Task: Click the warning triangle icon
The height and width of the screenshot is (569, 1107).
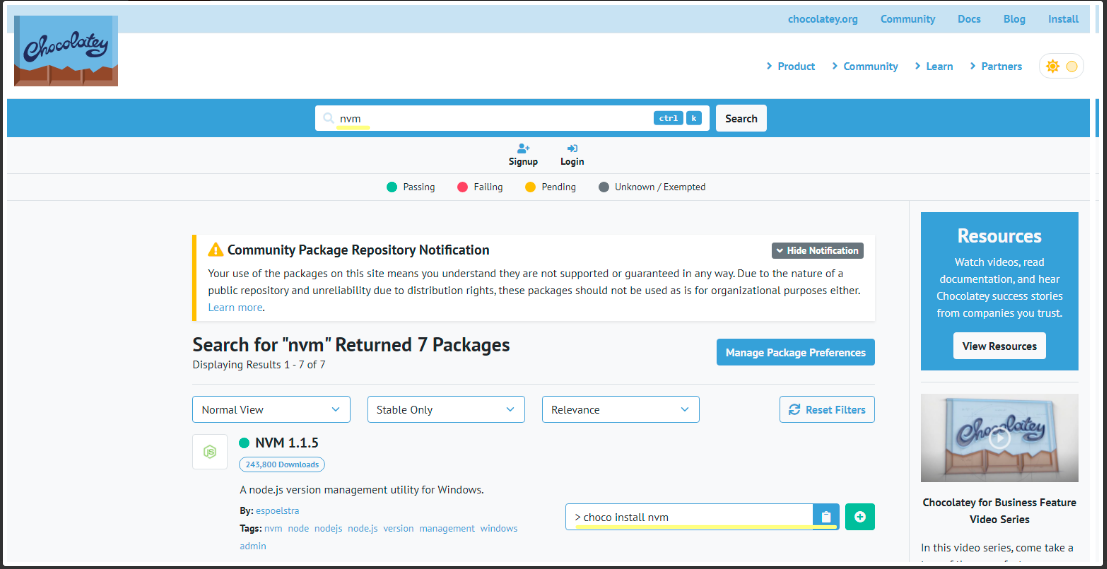Action: [x=215, y=250]
